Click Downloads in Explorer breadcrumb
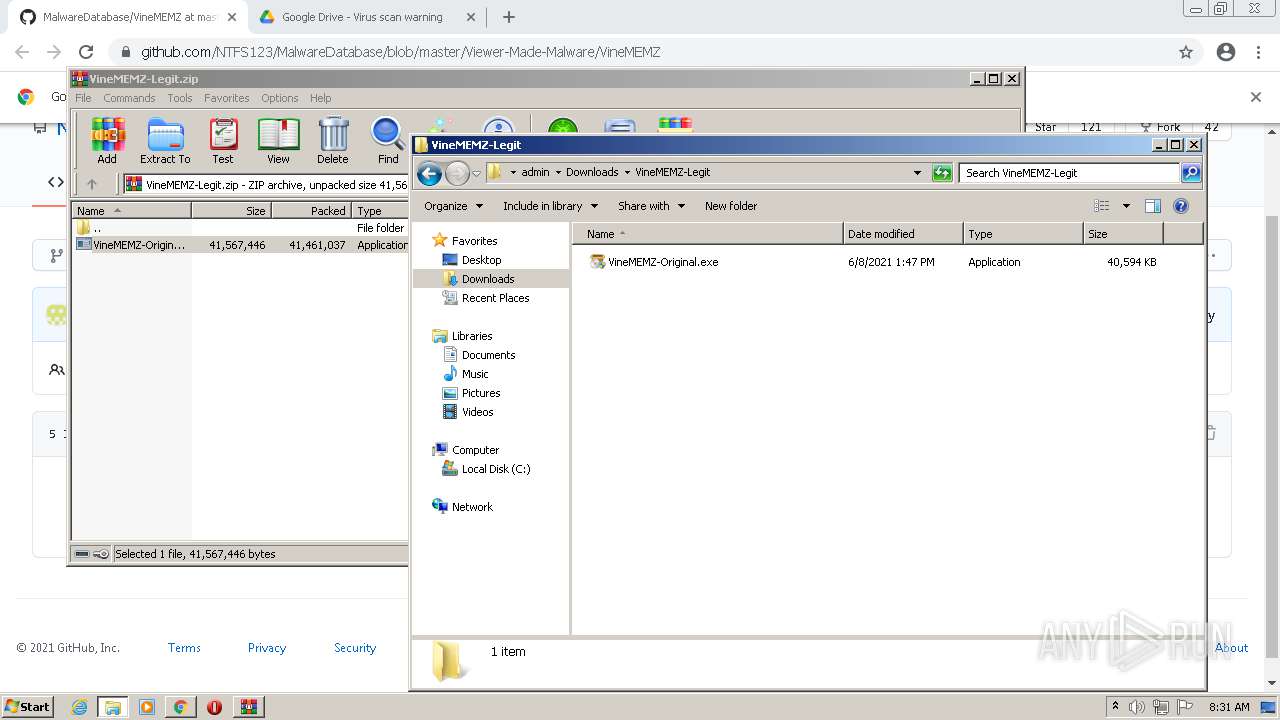1280x720 pixels. 592,172
